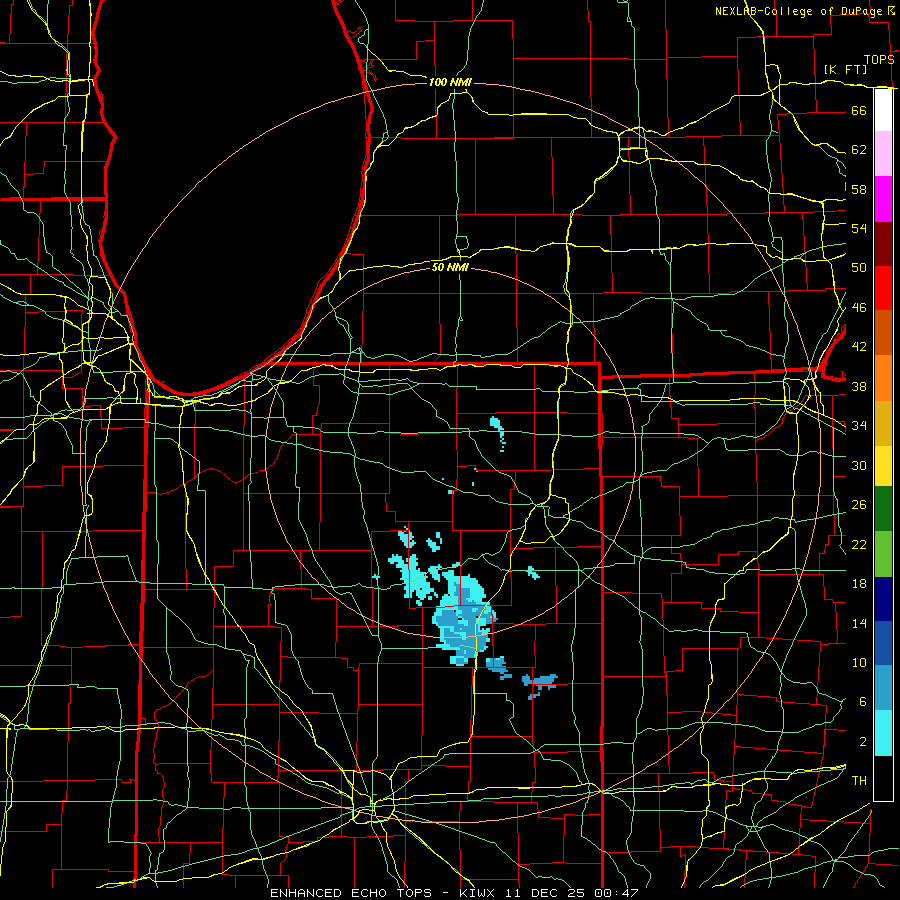The width and height of the screenshot is (900, 900).
Task: Click the "NEXLAB-College of DuPage" credit text
Action: [x=800, y=11]
